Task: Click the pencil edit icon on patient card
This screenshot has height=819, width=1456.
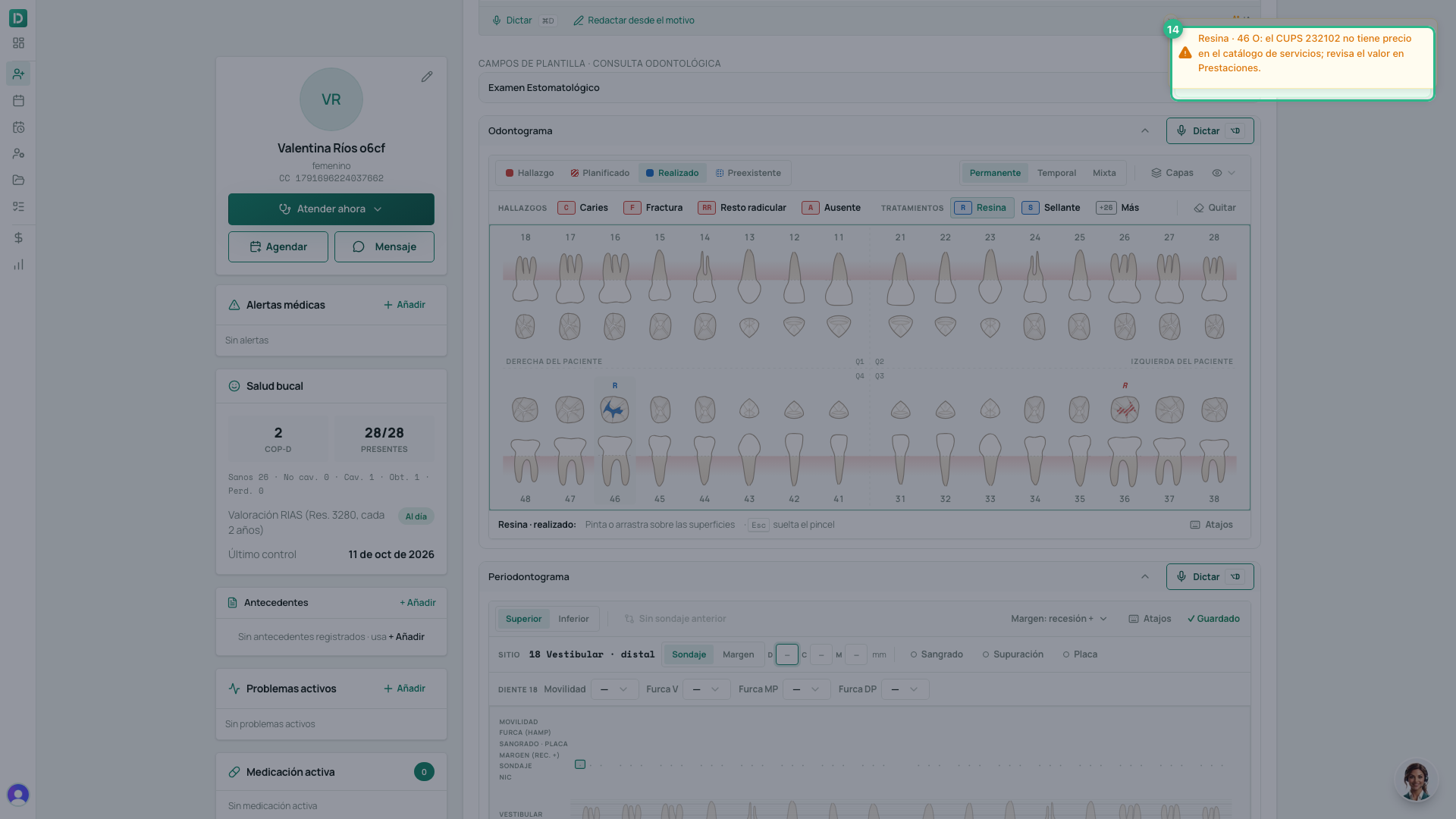Action: coord(427,77)
